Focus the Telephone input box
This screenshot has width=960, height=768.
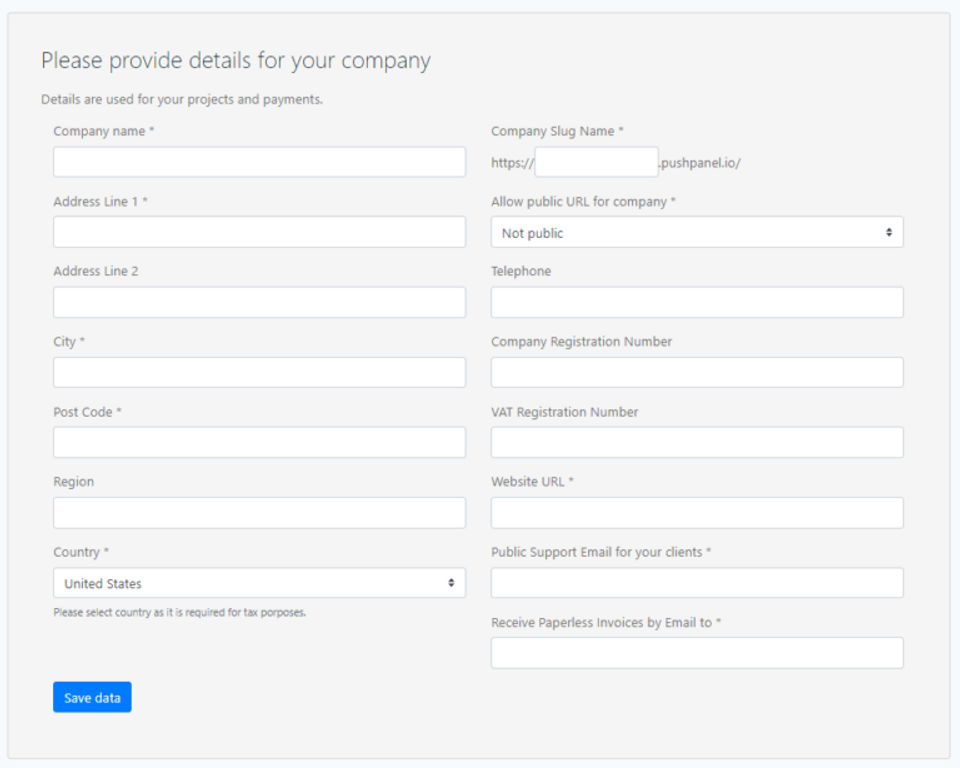point(697,303)
